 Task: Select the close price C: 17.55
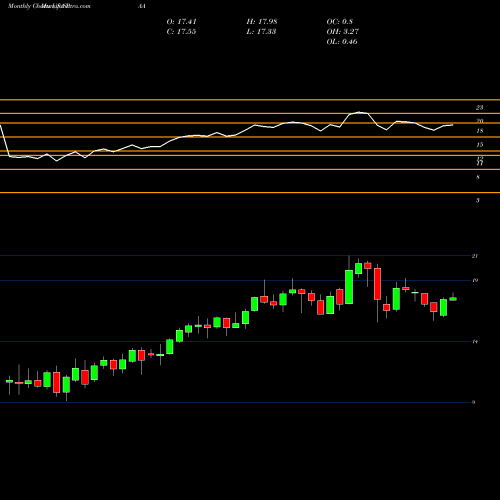181,32
